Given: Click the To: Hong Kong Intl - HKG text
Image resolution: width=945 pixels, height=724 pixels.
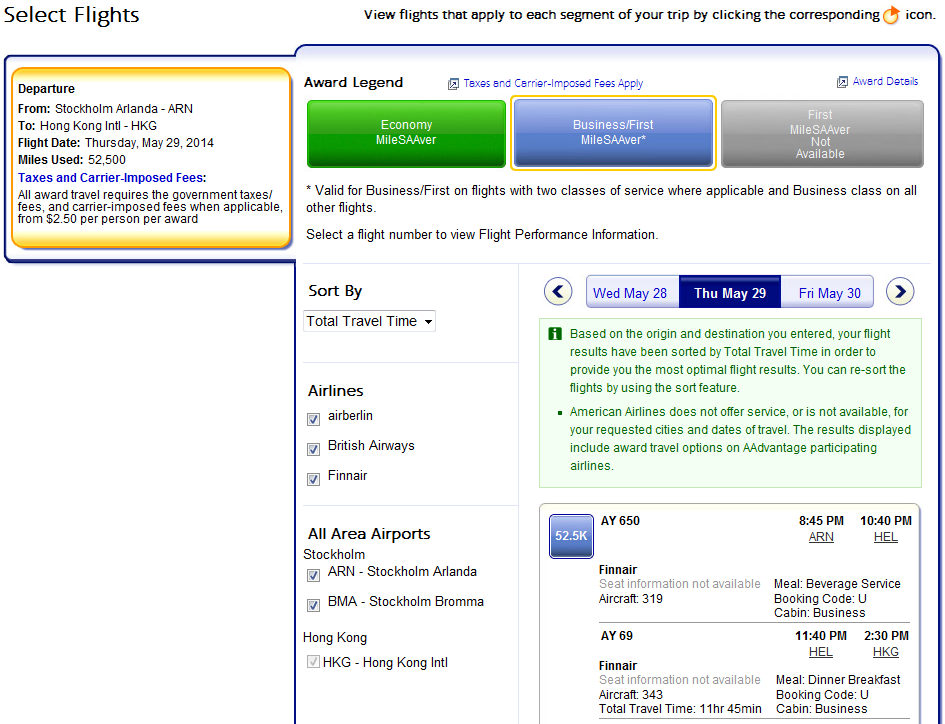Looking at the screenshot, I should (x=87, y=125).
